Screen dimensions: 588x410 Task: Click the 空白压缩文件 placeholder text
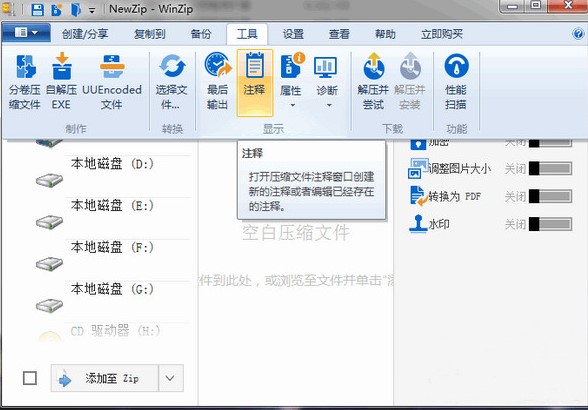pyautogui.click(x=296, y=233)
